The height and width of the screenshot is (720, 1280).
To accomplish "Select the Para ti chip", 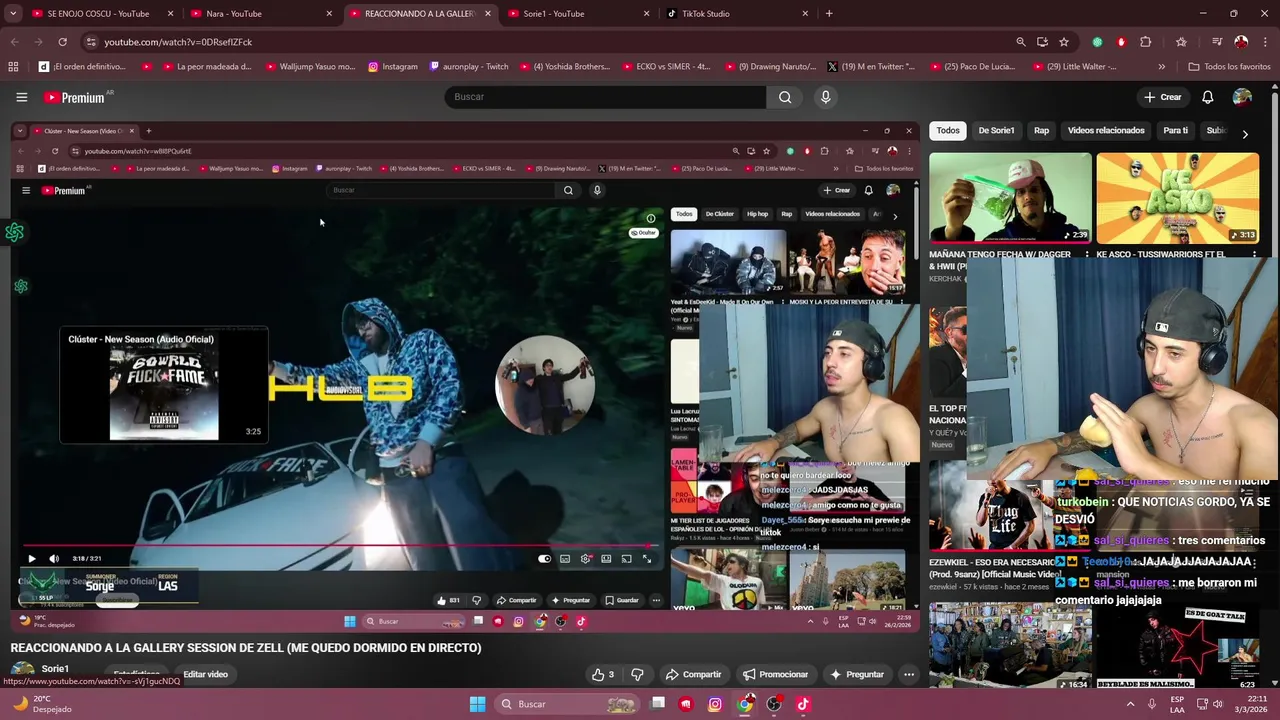I will tap(1176, 131).
